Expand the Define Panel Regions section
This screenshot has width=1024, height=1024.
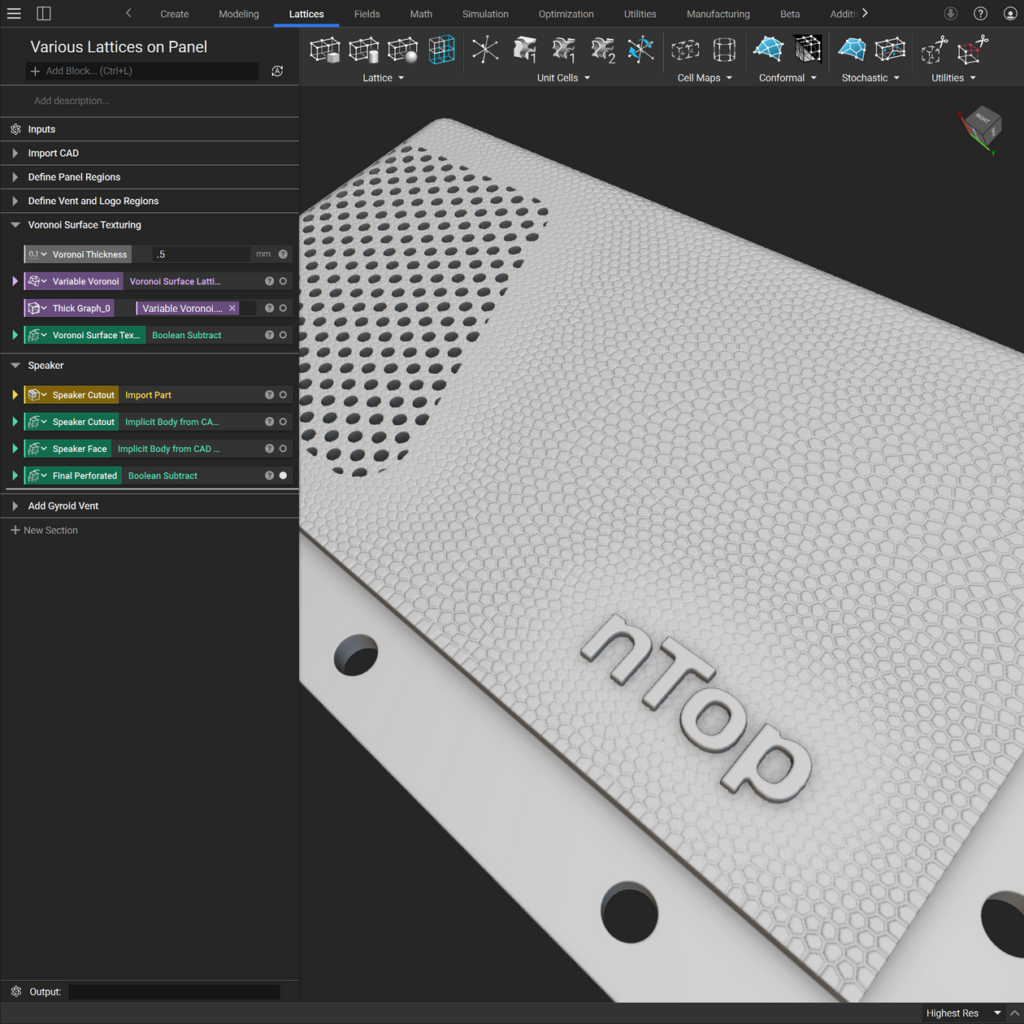15,177
